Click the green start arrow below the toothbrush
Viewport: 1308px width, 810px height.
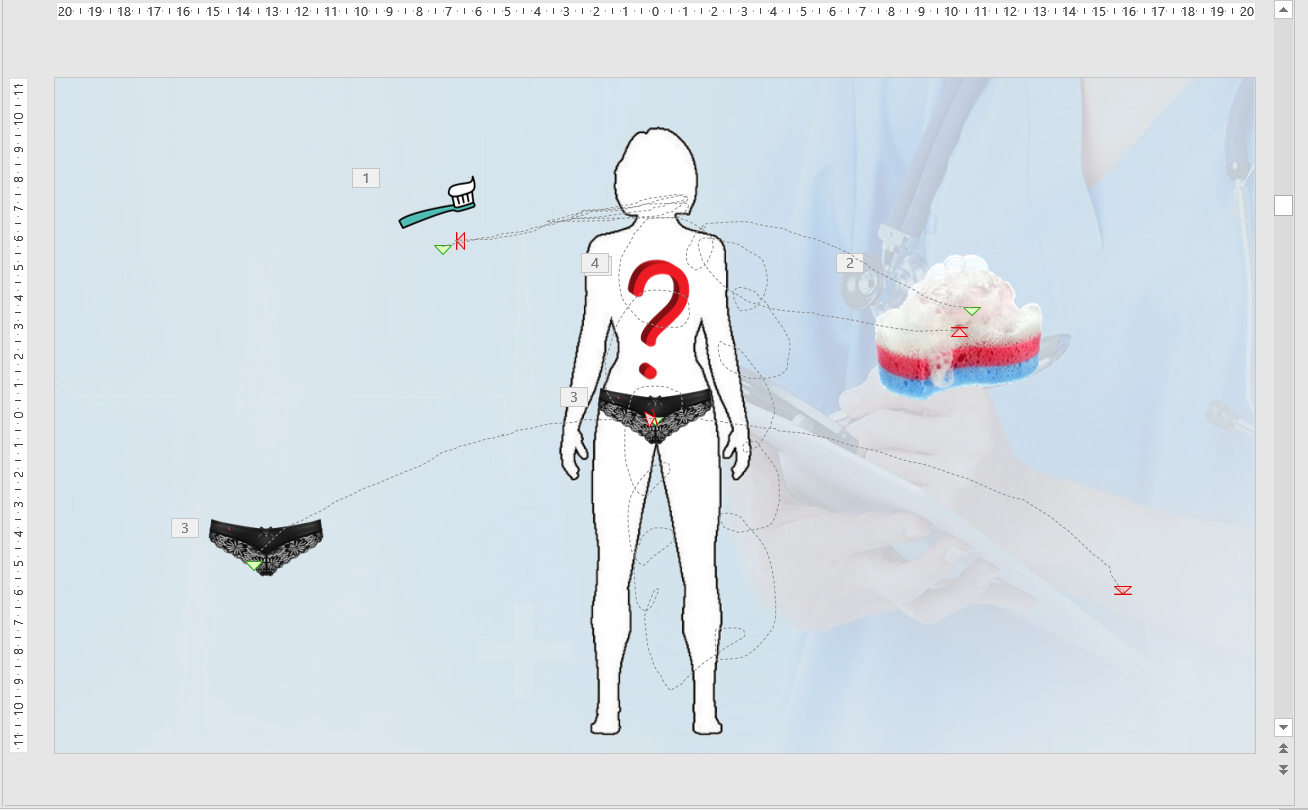[443, 249]
